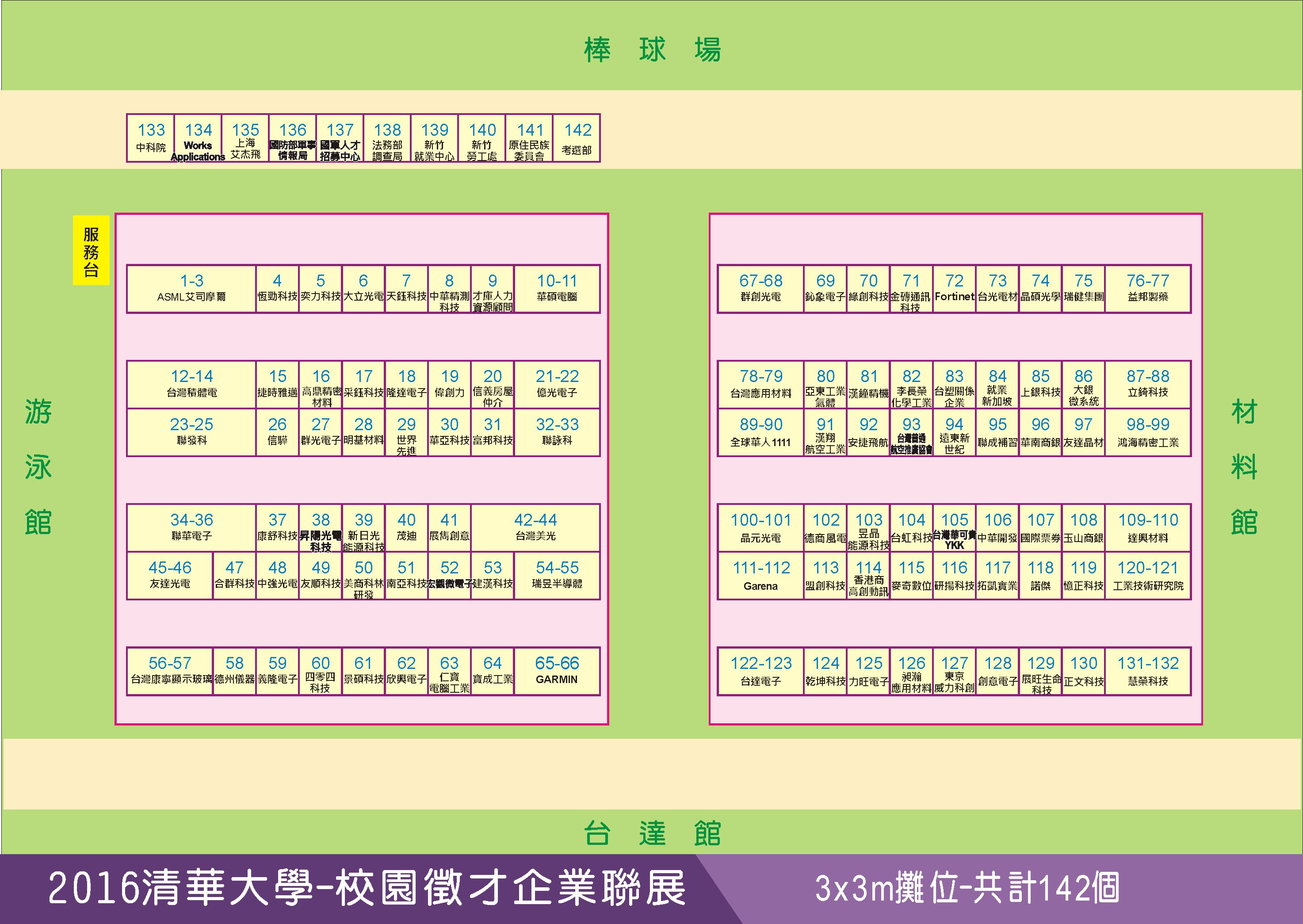Click booth 134 Works Applications
Viewport: 1303px width, 924px height.
click(x=198, y=137)
